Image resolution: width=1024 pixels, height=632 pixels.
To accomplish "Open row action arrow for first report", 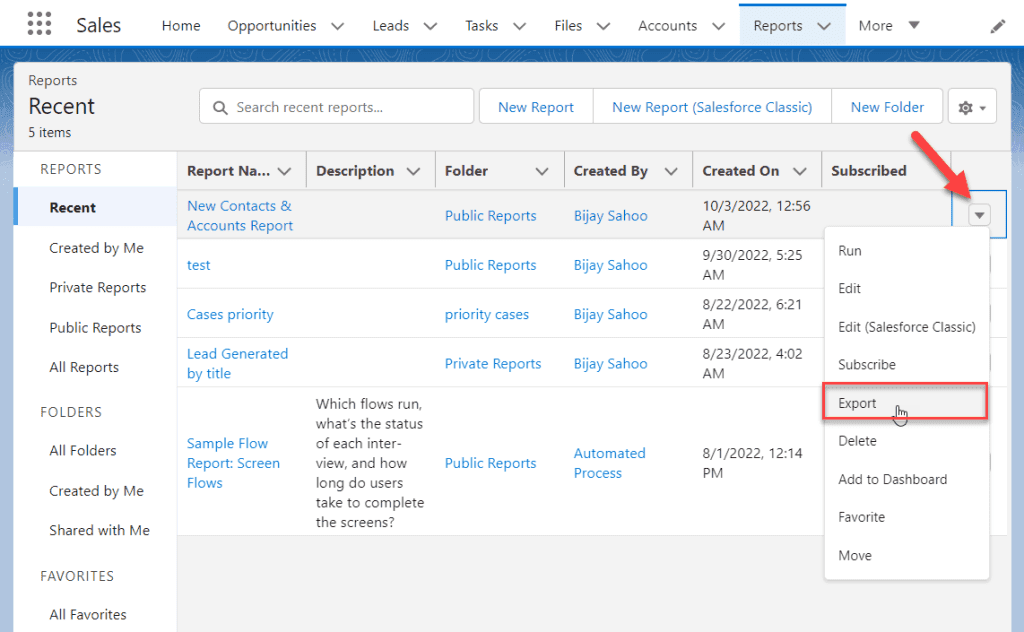I will click(979, 215).
